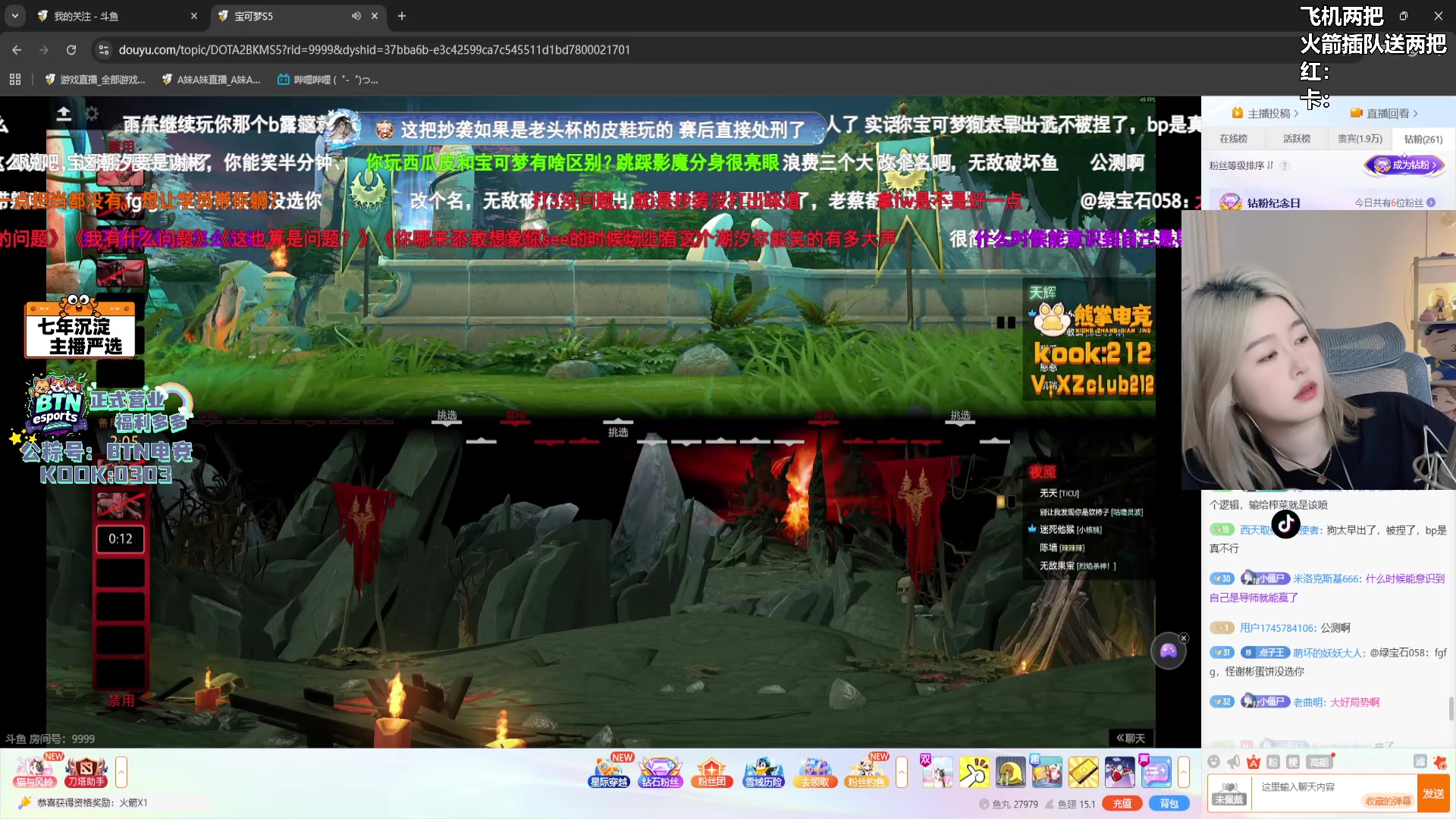The image size is (1456, 819).
Task: View site information icon in address bar
Action: coord(104,50)
